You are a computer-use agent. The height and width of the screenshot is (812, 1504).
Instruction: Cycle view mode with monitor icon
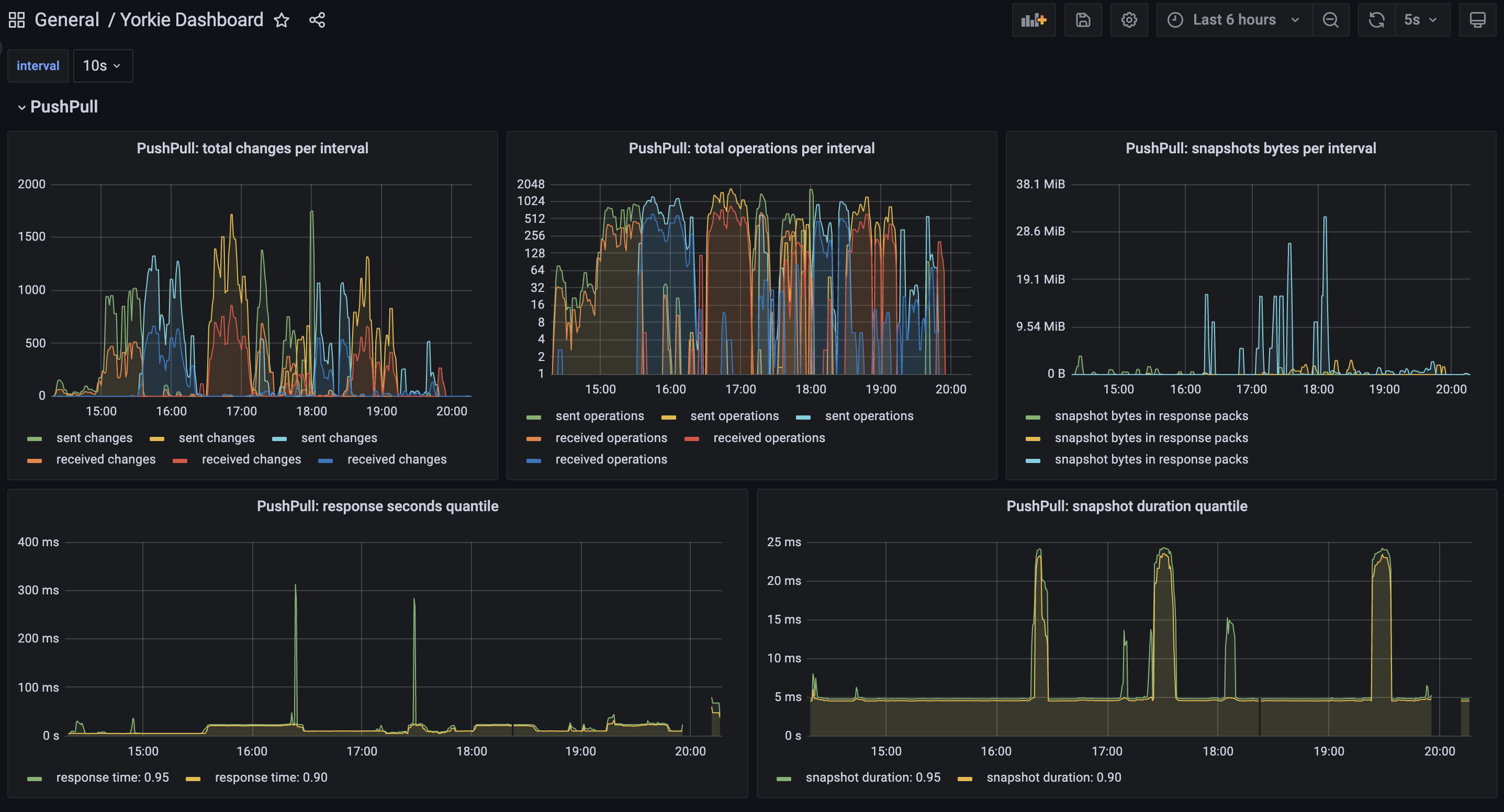click(1477, 20)
